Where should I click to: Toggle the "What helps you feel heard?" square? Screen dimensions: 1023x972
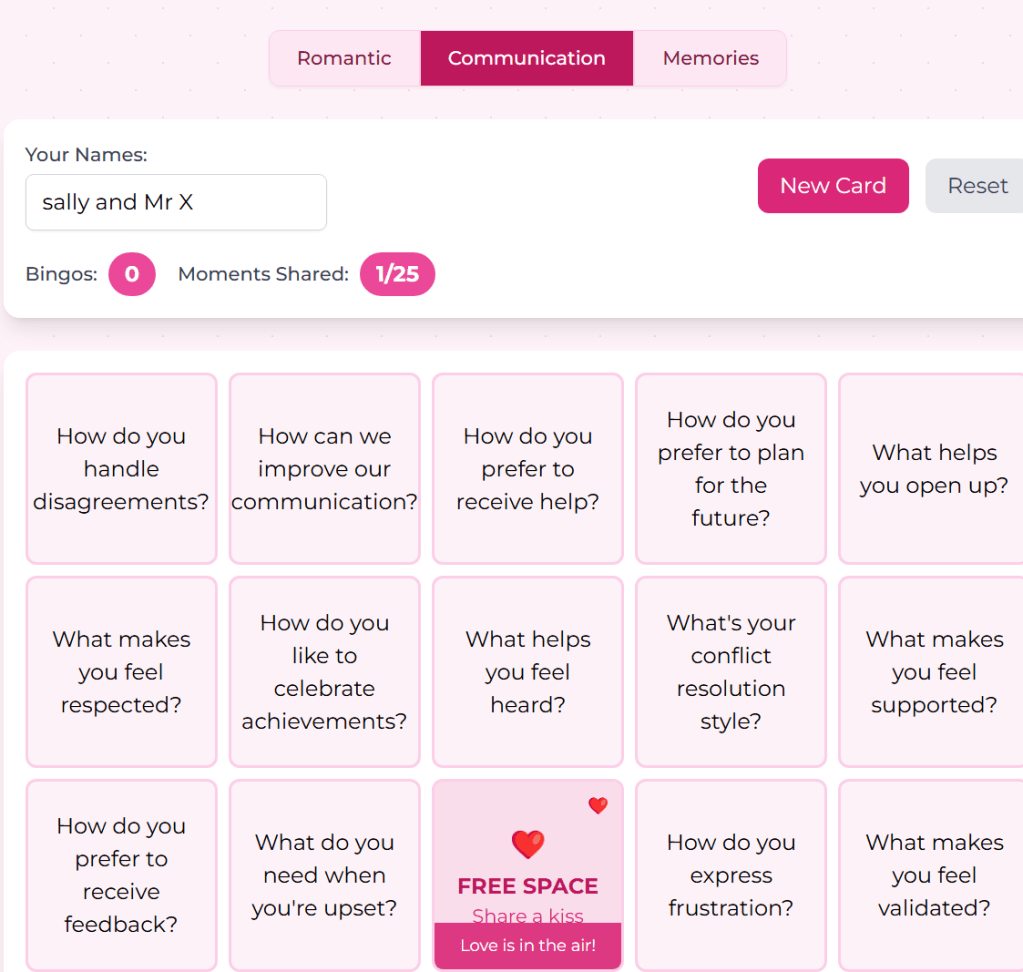527,672
